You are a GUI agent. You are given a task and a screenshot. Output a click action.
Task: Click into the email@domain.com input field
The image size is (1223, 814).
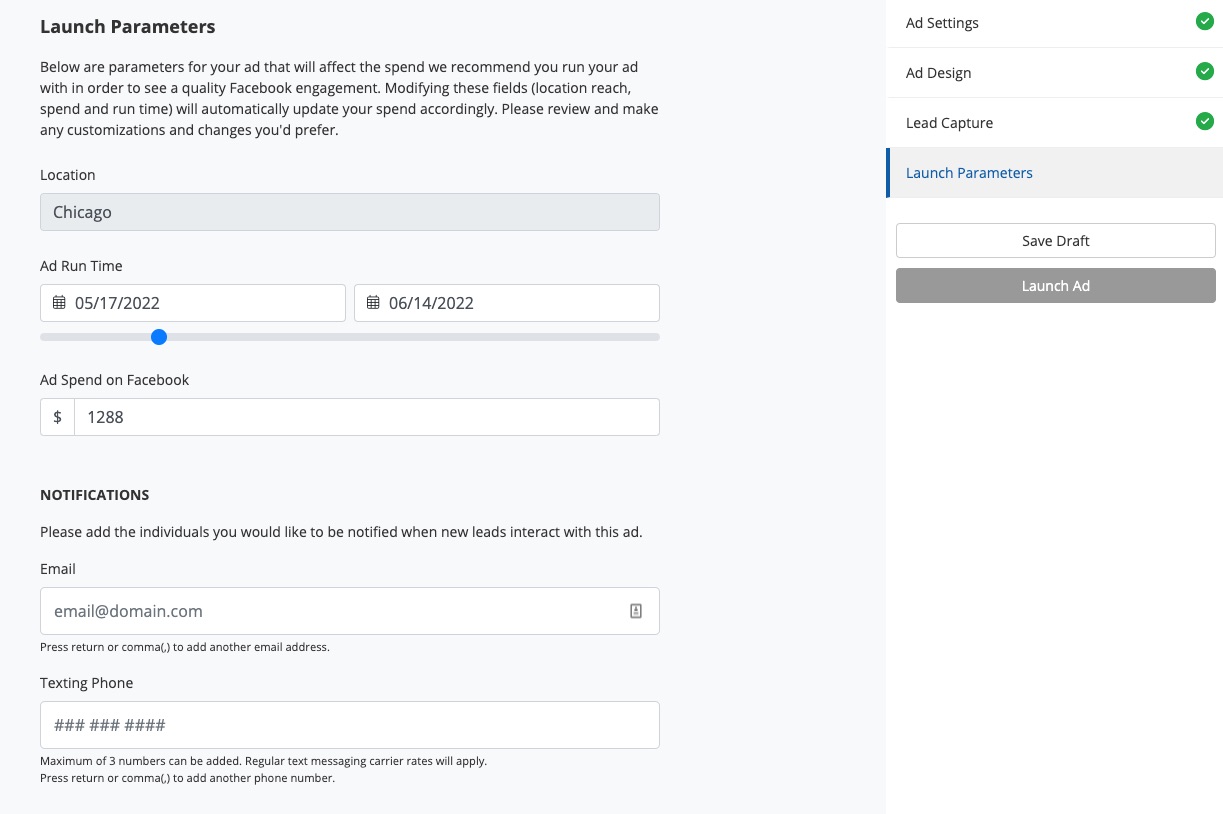(x=330, y=611)
